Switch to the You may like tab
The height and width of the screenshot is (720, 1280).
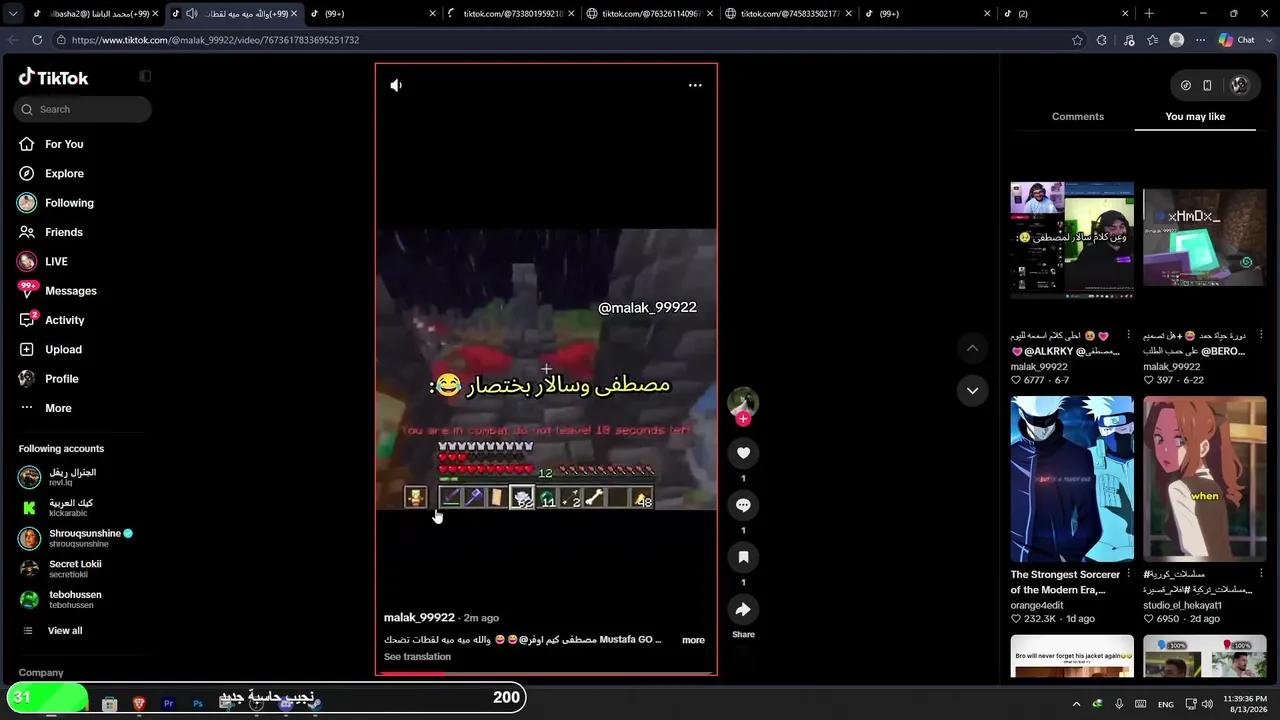[x=1195, y=117]
